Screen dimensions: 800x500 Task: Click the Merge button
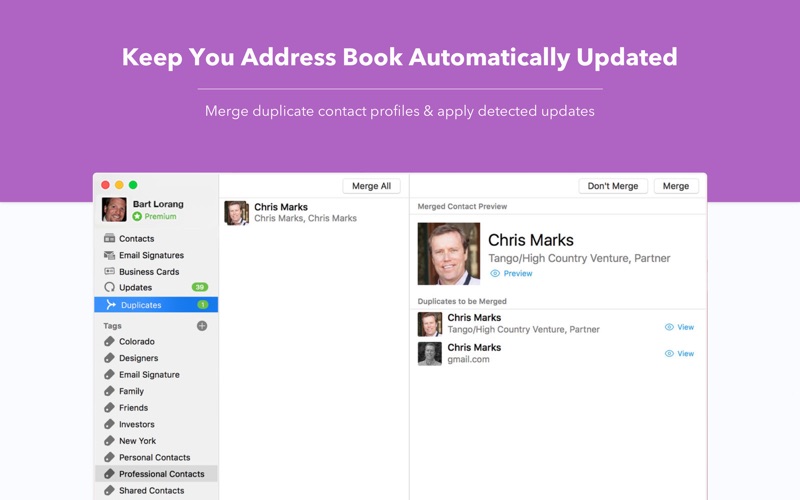tap(676, 186)
